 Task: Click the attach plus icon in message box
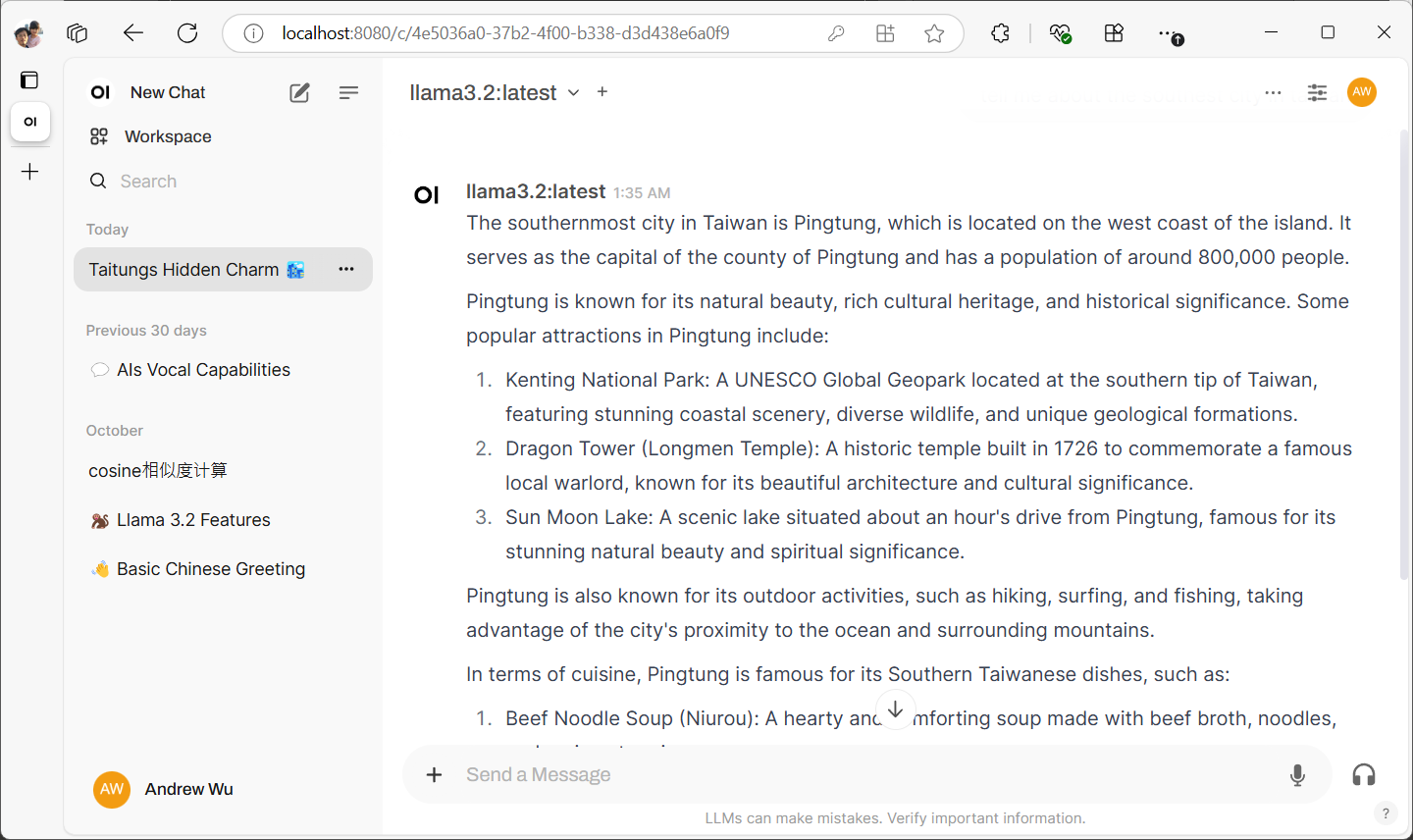click(x=434, y=775)
